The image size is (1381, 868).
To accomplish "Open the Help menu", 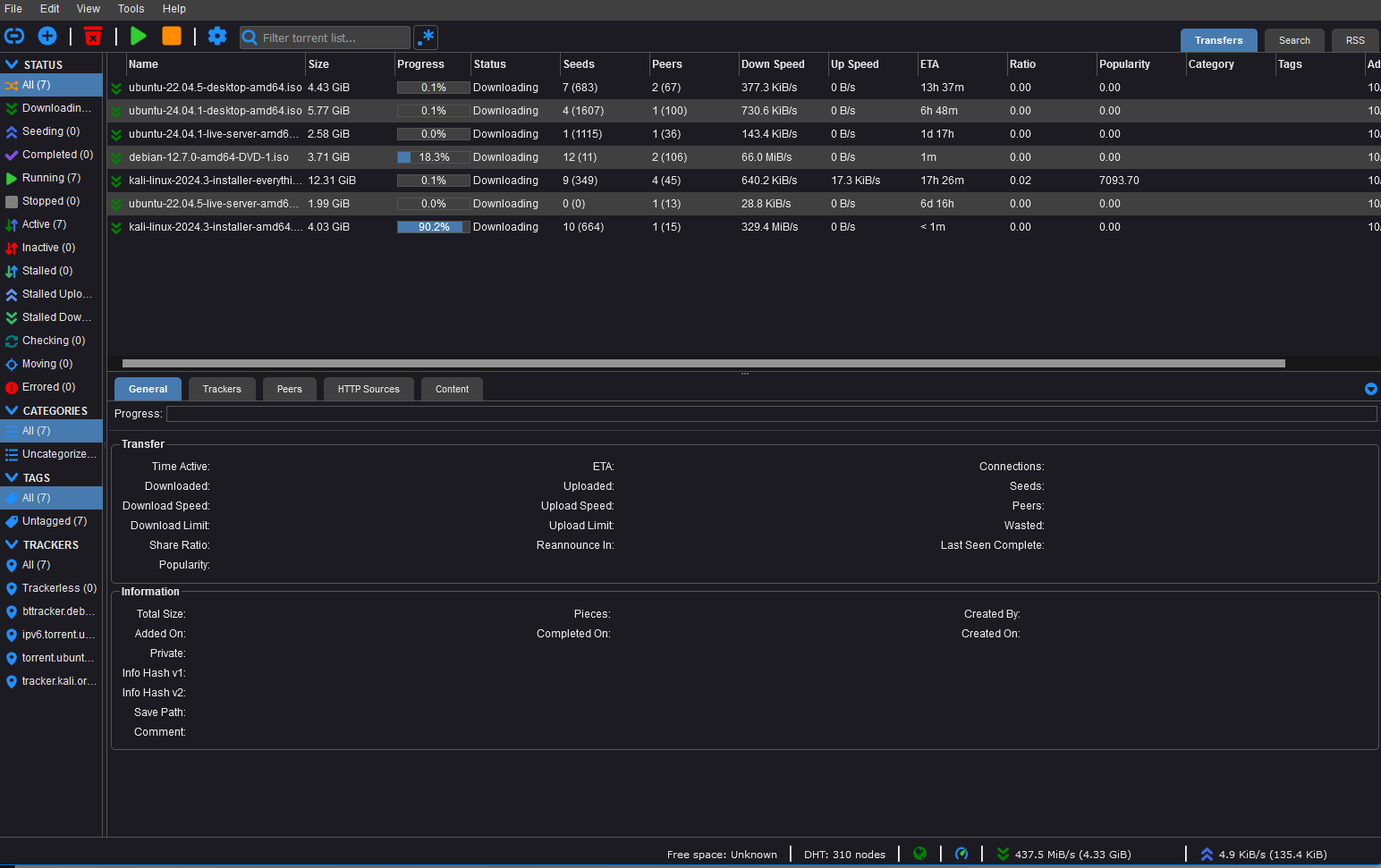I will (x=174, y=9).
